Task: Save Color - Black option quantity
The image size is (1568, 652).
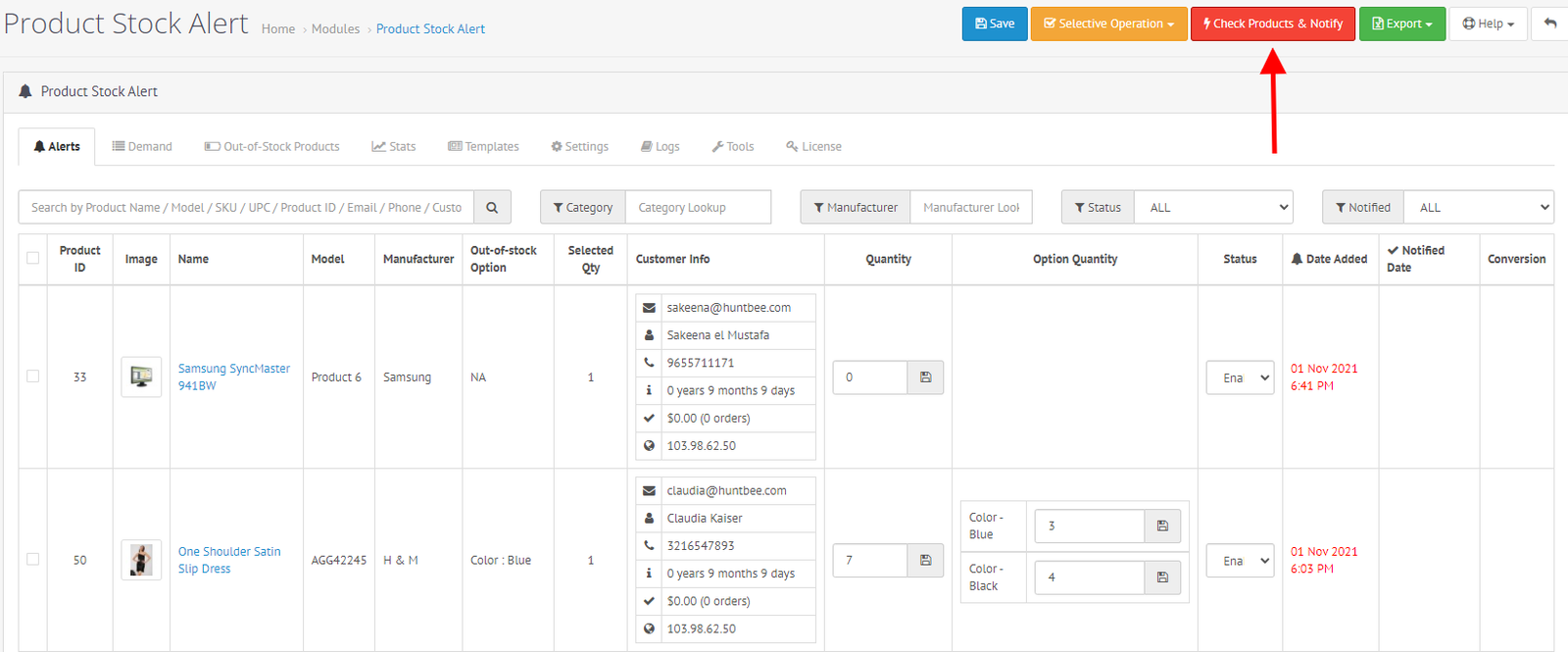Action: pos(1162,577)
